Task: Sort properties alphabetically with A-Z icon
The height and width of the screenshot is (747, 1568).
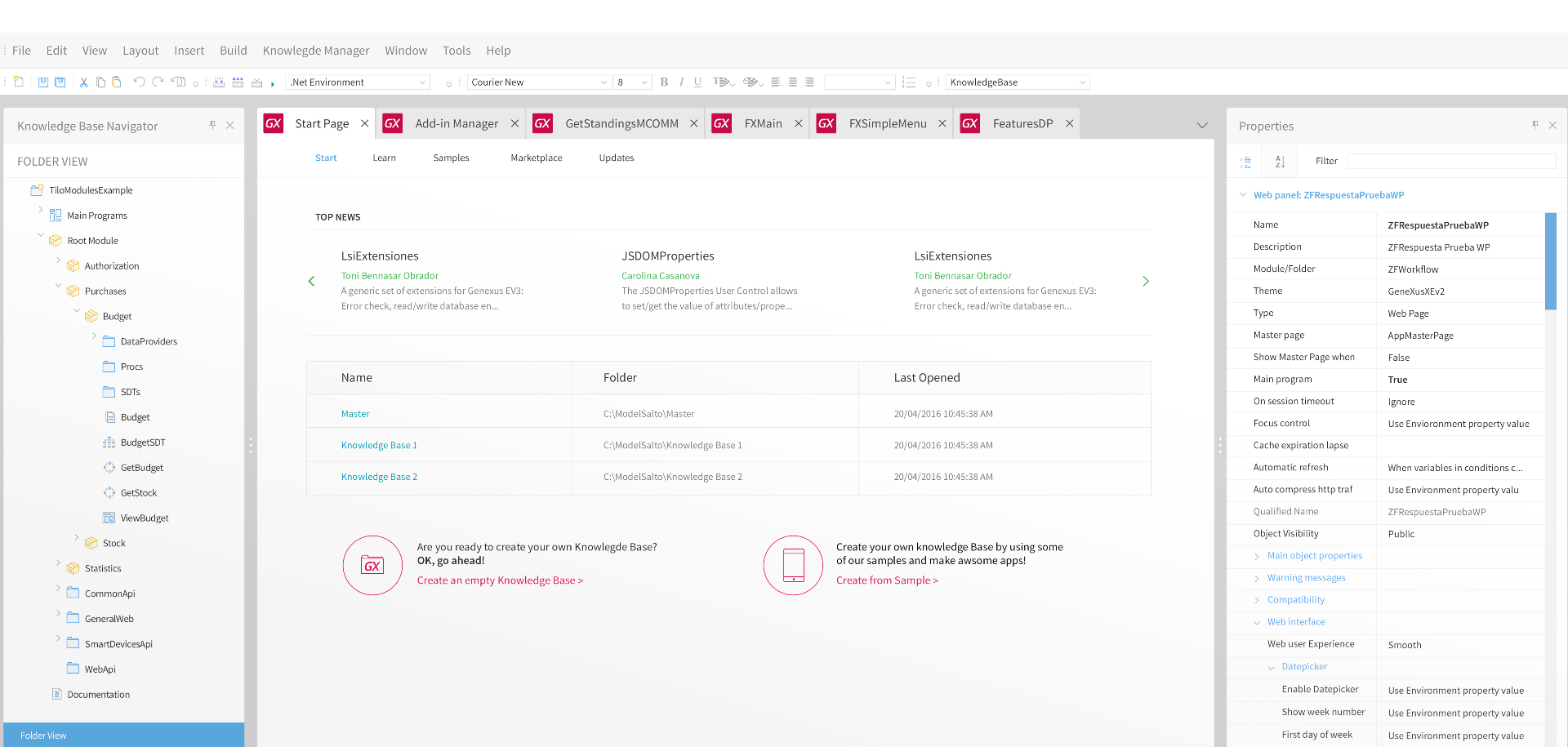Action: [x=1280, y=162]
